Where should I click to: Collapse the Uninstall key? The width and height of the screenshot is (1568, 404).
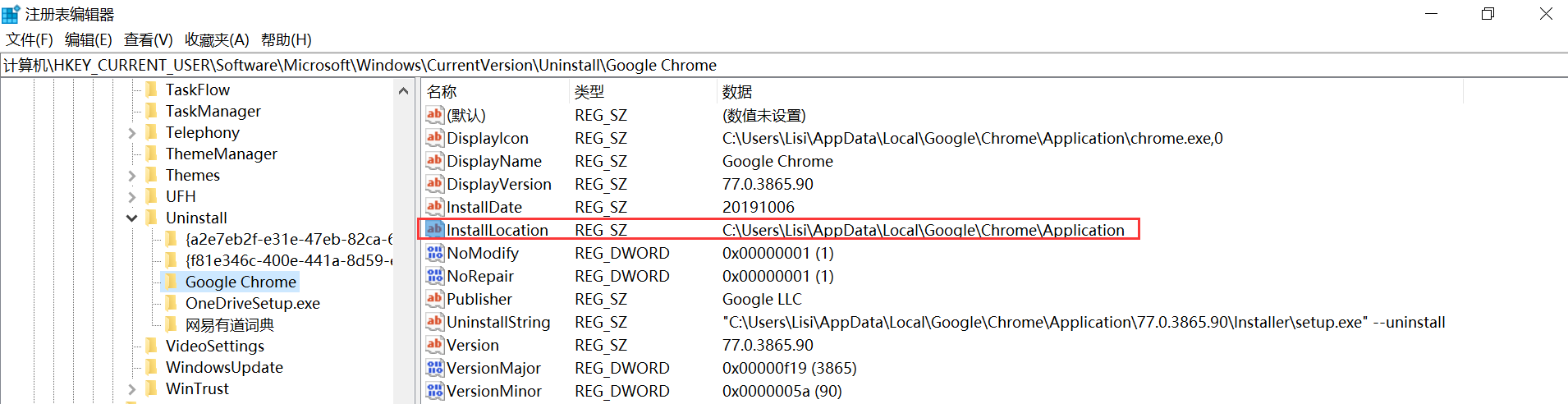[x=132, y=218]
